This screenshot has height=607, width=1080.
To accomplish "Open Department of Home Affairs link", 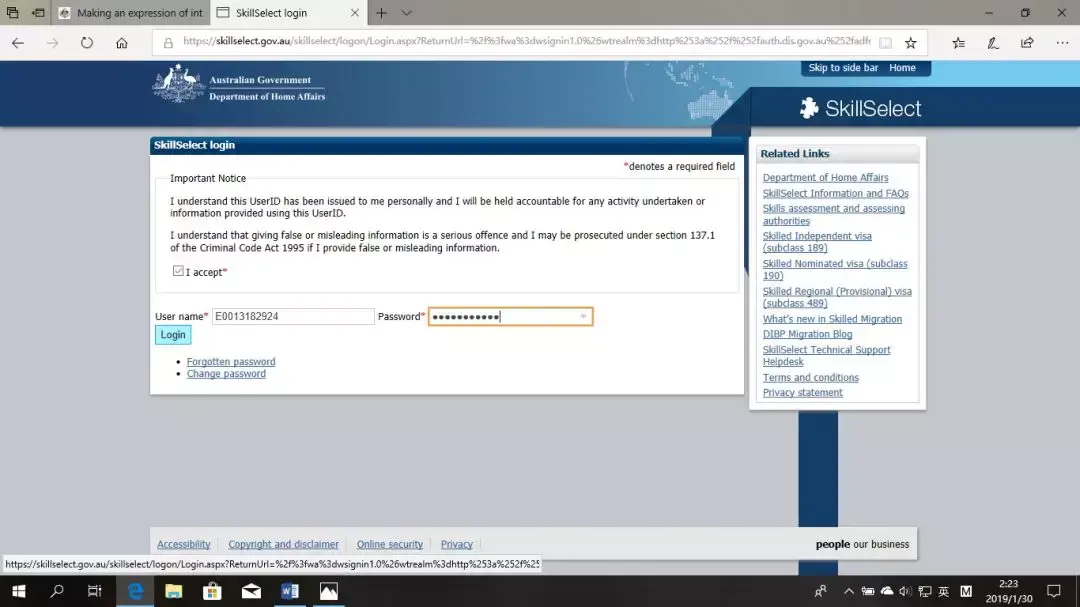I will [x=825, y=177].
